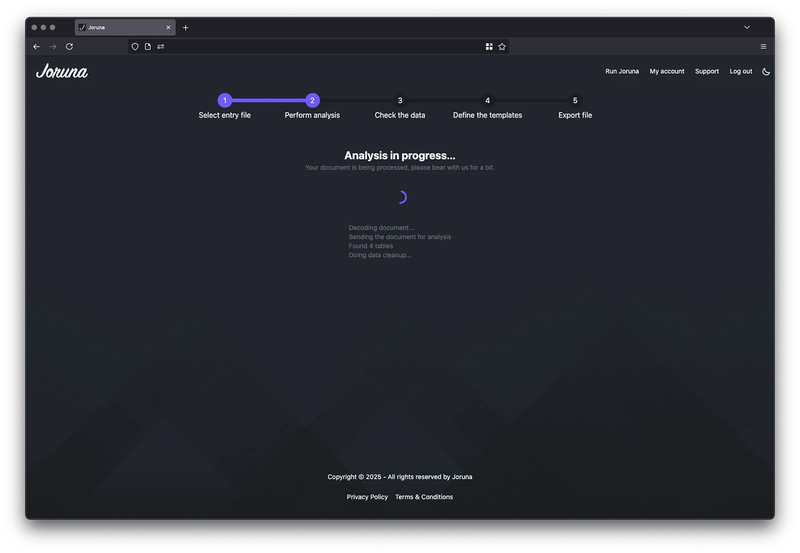
Task: Close the Joruna tab
Action: pos(168,27)
